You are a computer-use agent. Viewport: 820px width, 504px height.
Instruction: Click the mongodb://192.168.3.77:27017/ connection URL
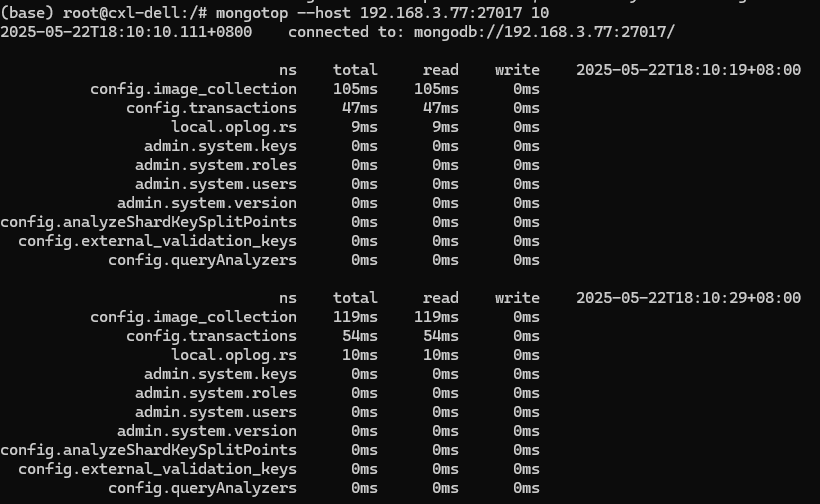[x=544, y=32]
